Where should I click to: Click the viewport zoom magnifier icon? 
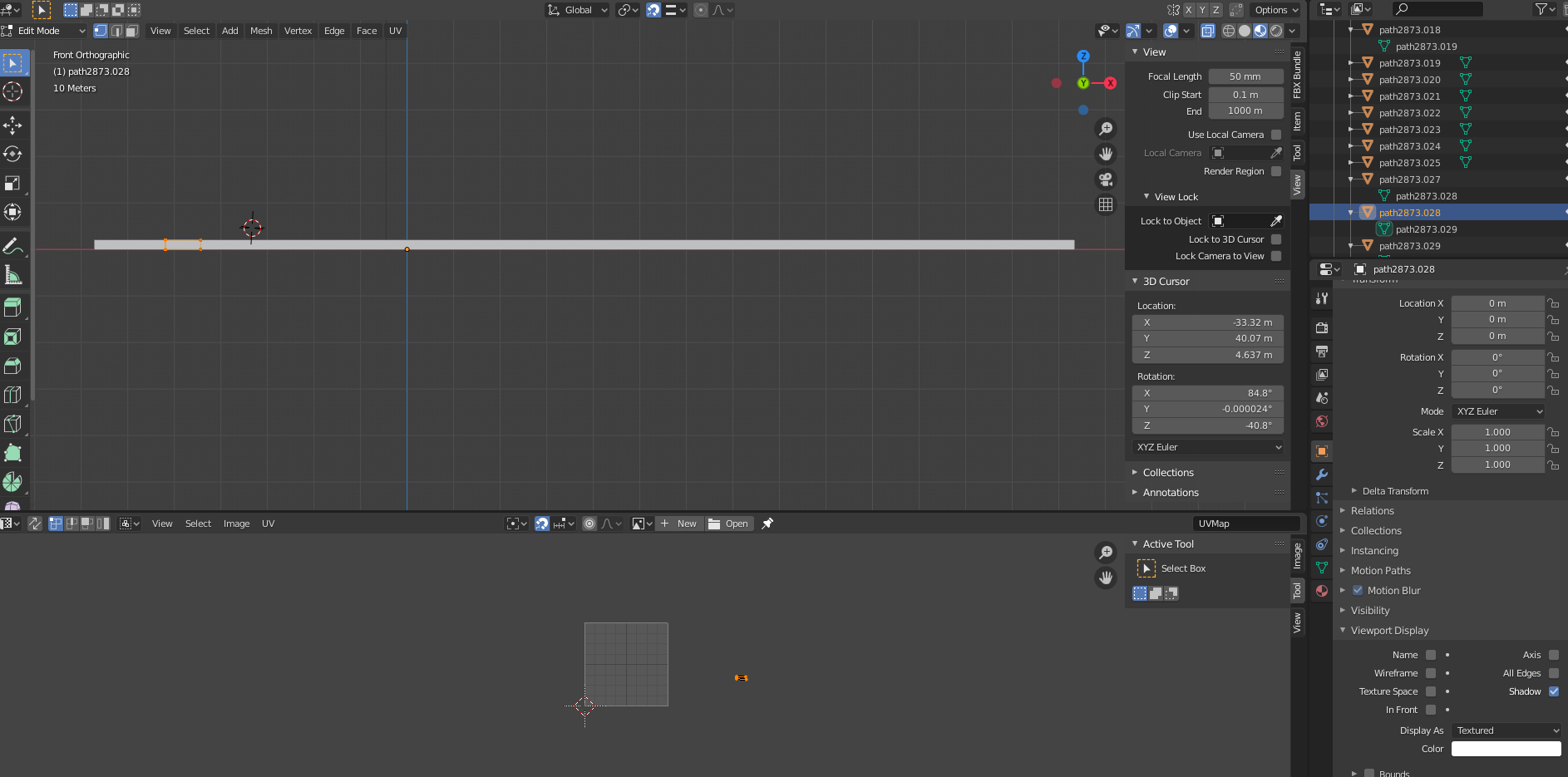click(1106, 129)
